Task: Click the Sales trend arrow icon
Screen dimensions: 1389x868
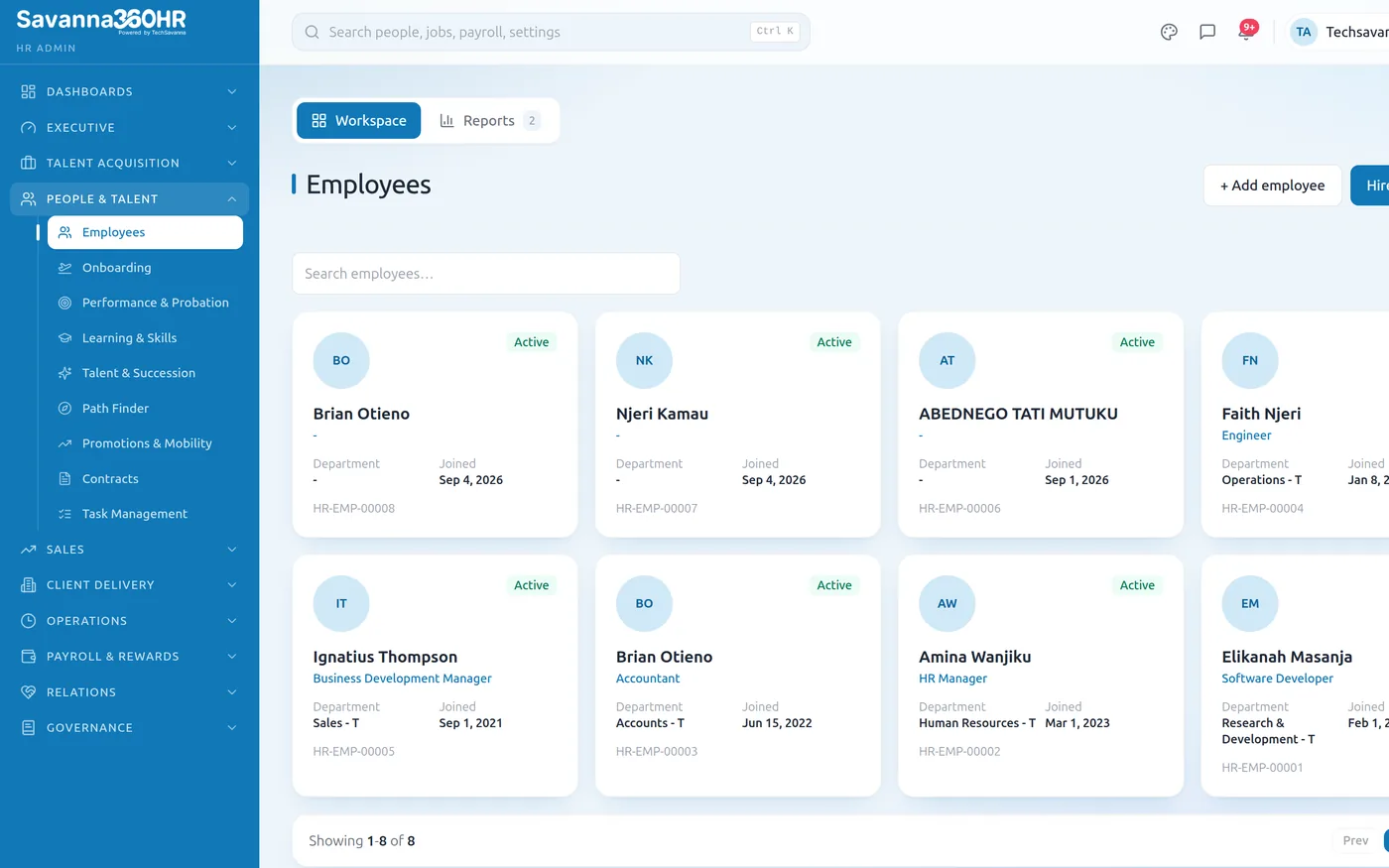Action: tap(28, 550)
